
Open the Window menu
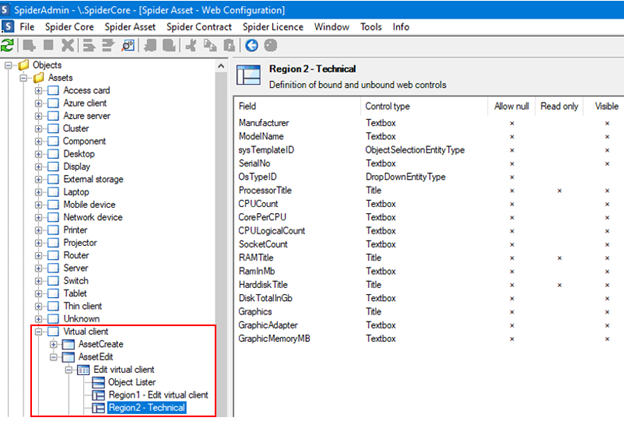pyautogui.click(x=332, y=27)
